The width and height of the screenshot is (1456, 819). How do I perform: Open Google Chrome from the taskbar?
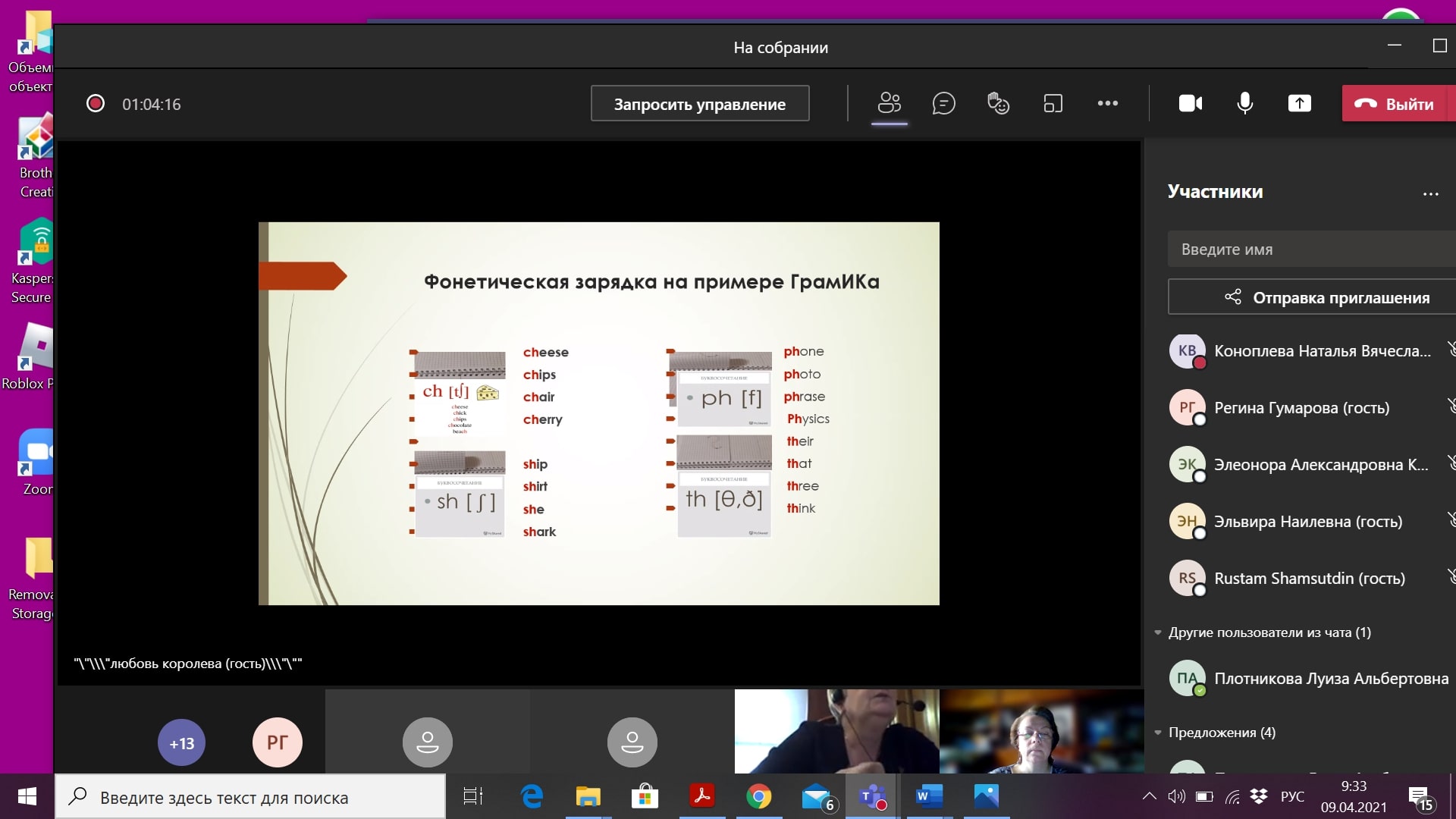point(758,796)
